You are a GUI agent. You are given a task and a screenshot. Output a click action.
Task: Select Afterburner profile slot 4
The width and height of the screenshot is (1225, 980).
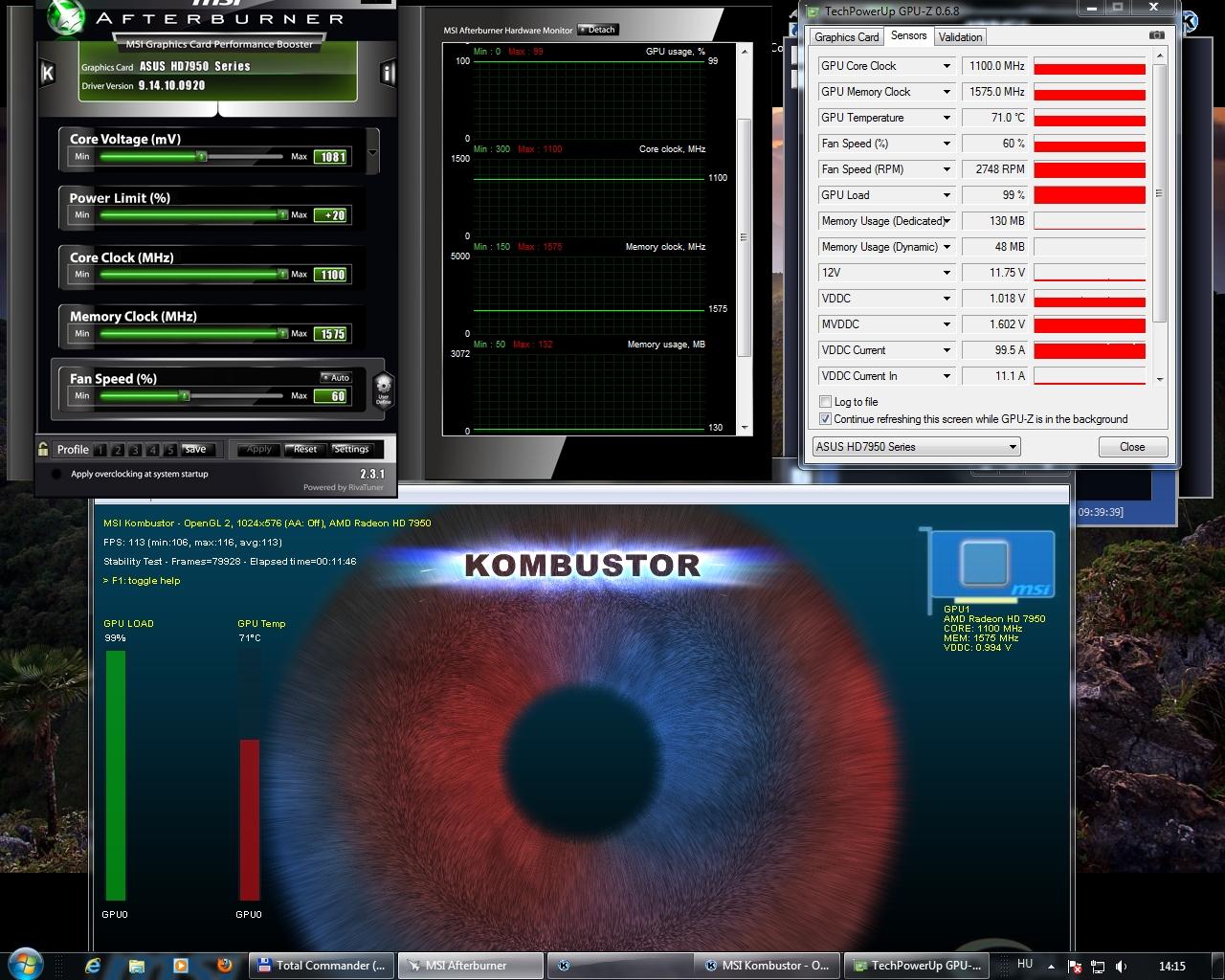(152, 450)
